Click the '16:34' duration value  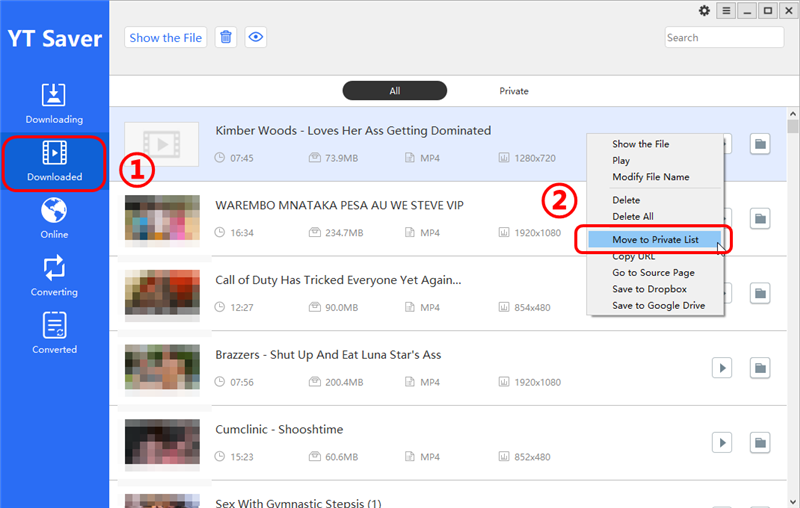(242, 233)
